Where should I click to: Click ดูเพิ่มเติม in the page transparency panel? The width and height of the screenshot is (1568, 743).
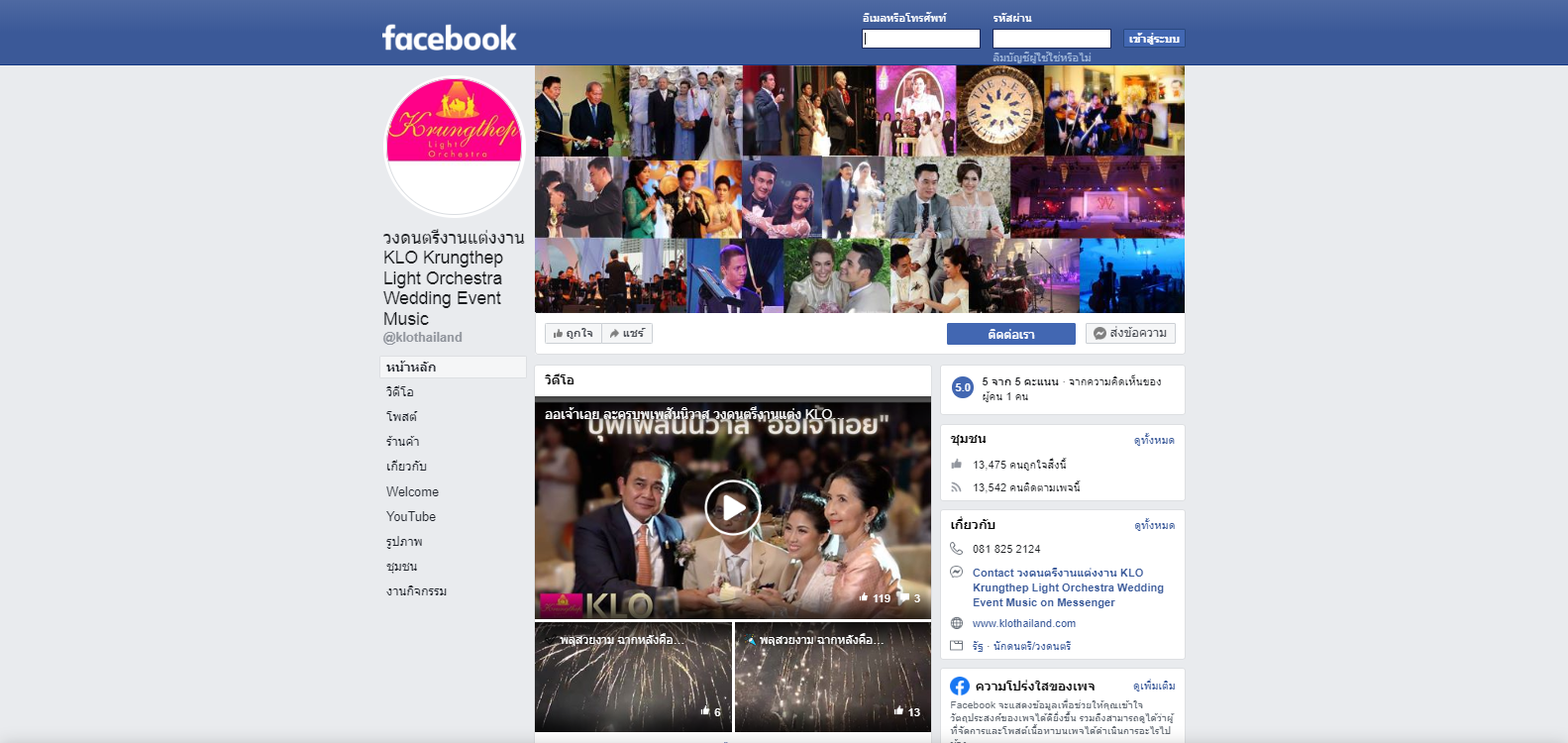(x=1154, y=686)
